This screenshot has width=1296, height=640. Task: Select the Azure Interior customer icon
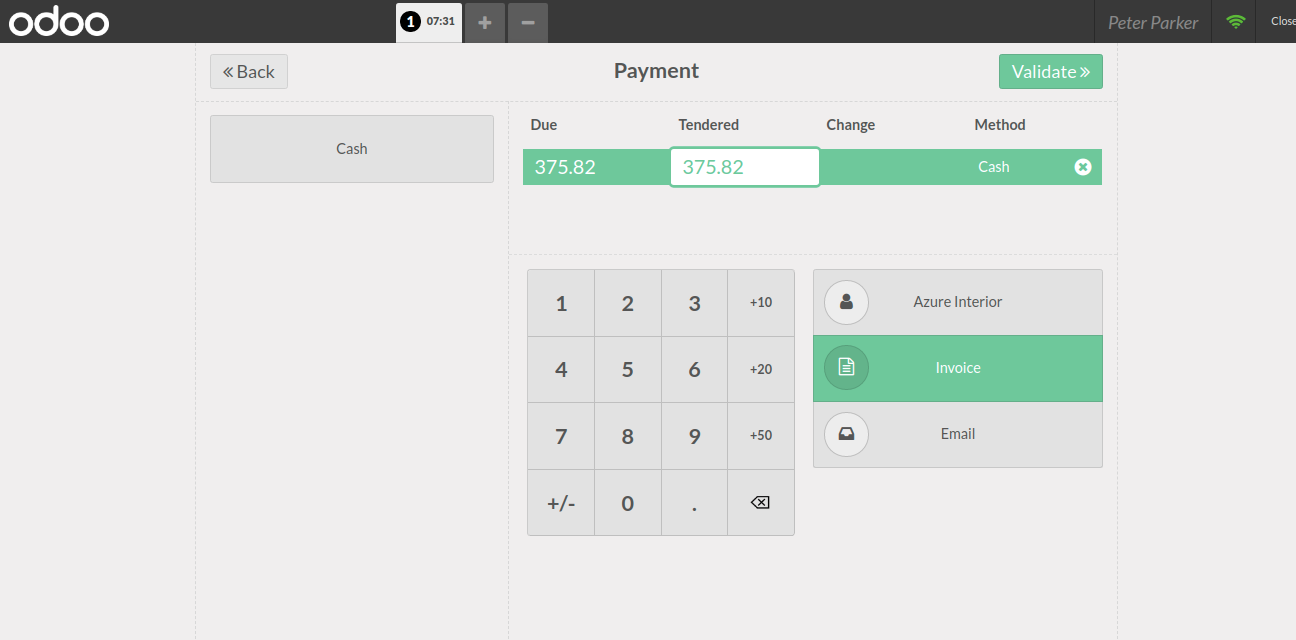click(x=846, y=302)
